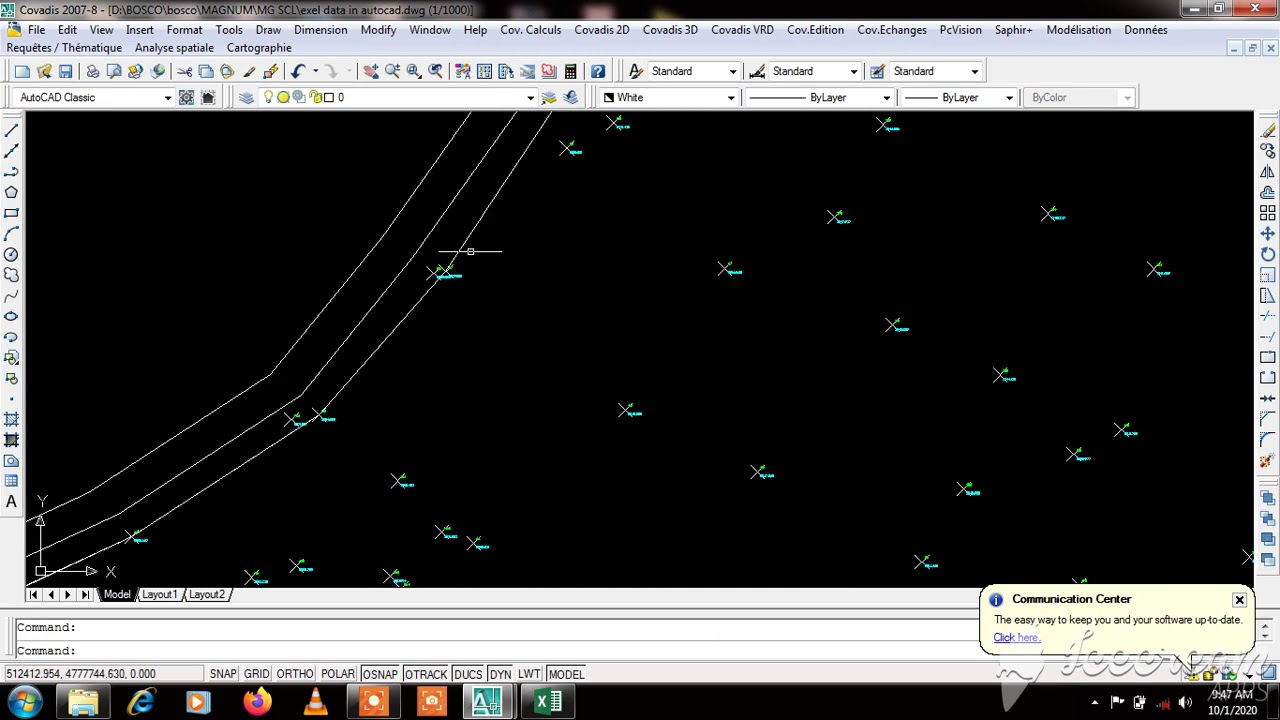Select the Multiline Text A tool
Screen dimensions: 1280x720
coord(11,502)
